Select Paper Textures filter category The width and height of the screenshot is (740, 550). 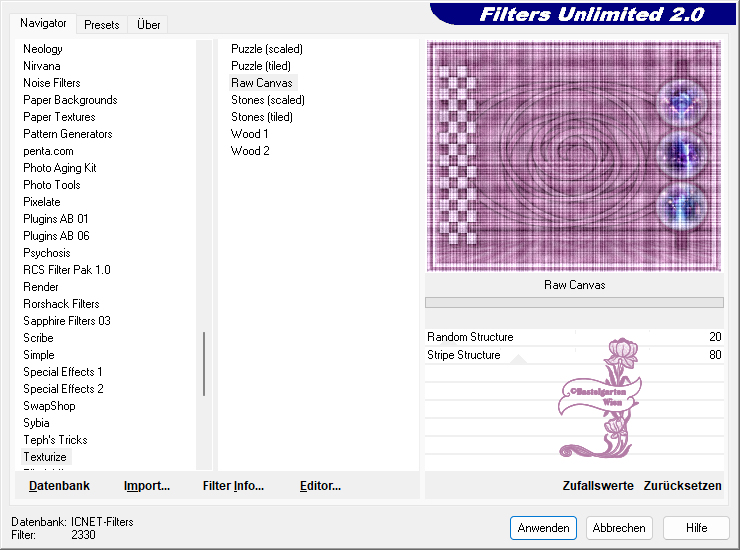tap(59, 117)
